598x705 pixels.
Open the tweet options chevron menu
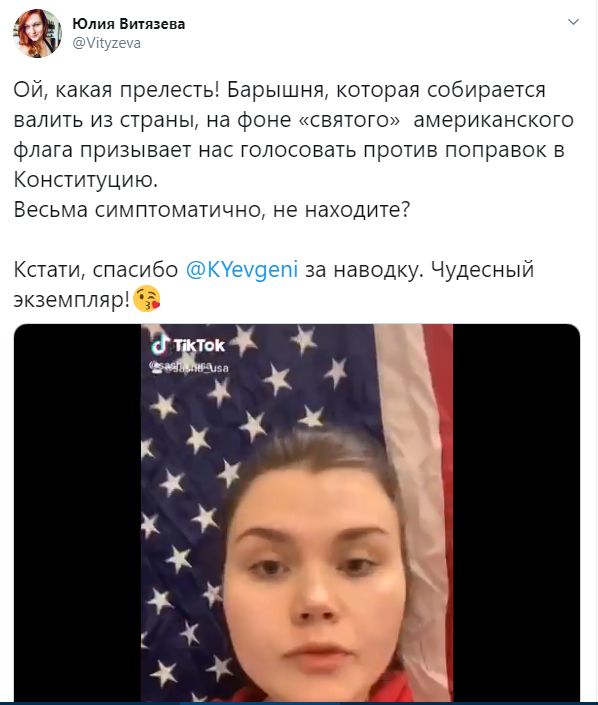[x=573, y=22]
